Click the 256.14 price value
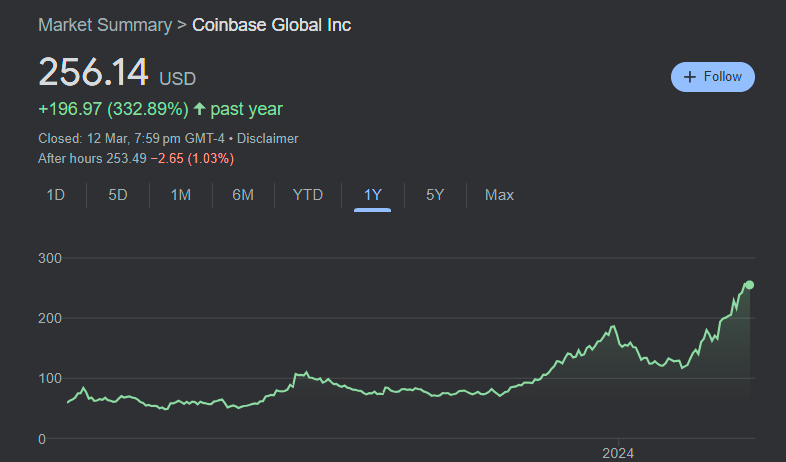The height and width of the screenshot is (462, 786). coord(93,72)
